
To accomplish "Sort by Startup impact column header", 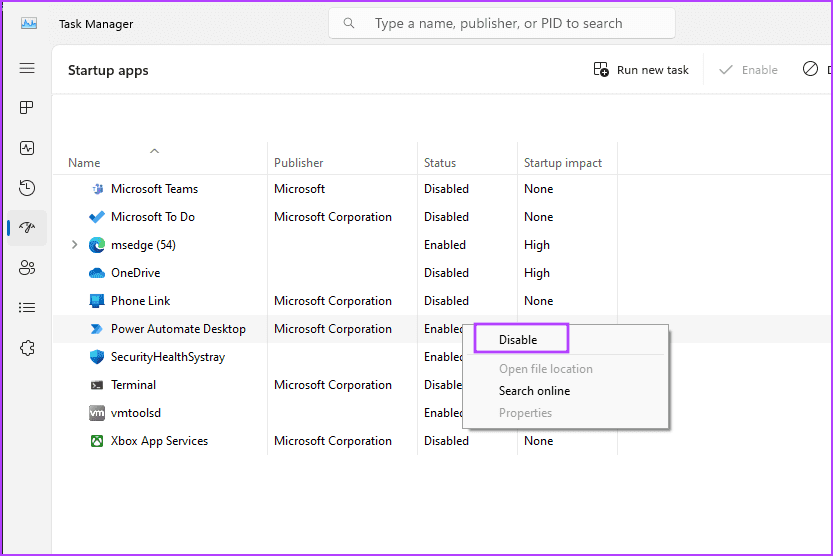I will point(563,163).
